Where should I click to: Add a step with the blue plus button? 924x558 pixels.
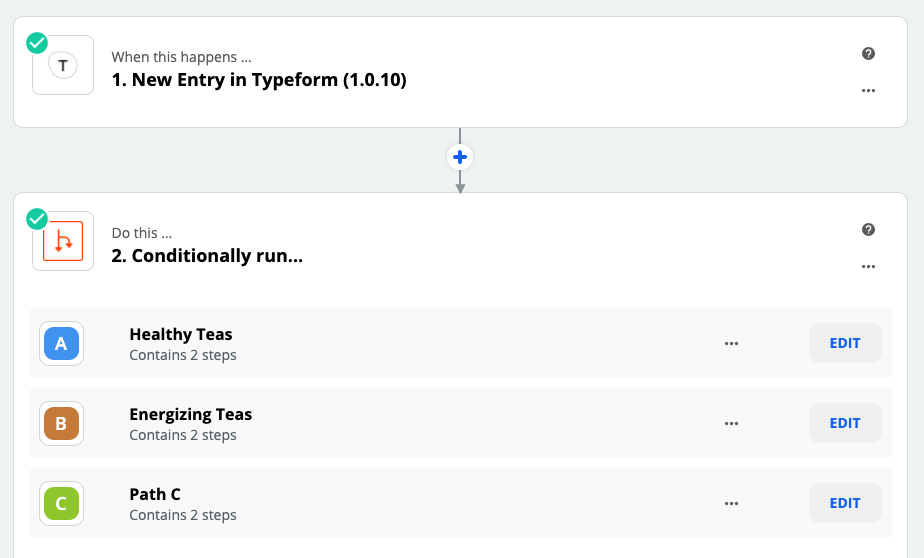[x=460, y=157]
